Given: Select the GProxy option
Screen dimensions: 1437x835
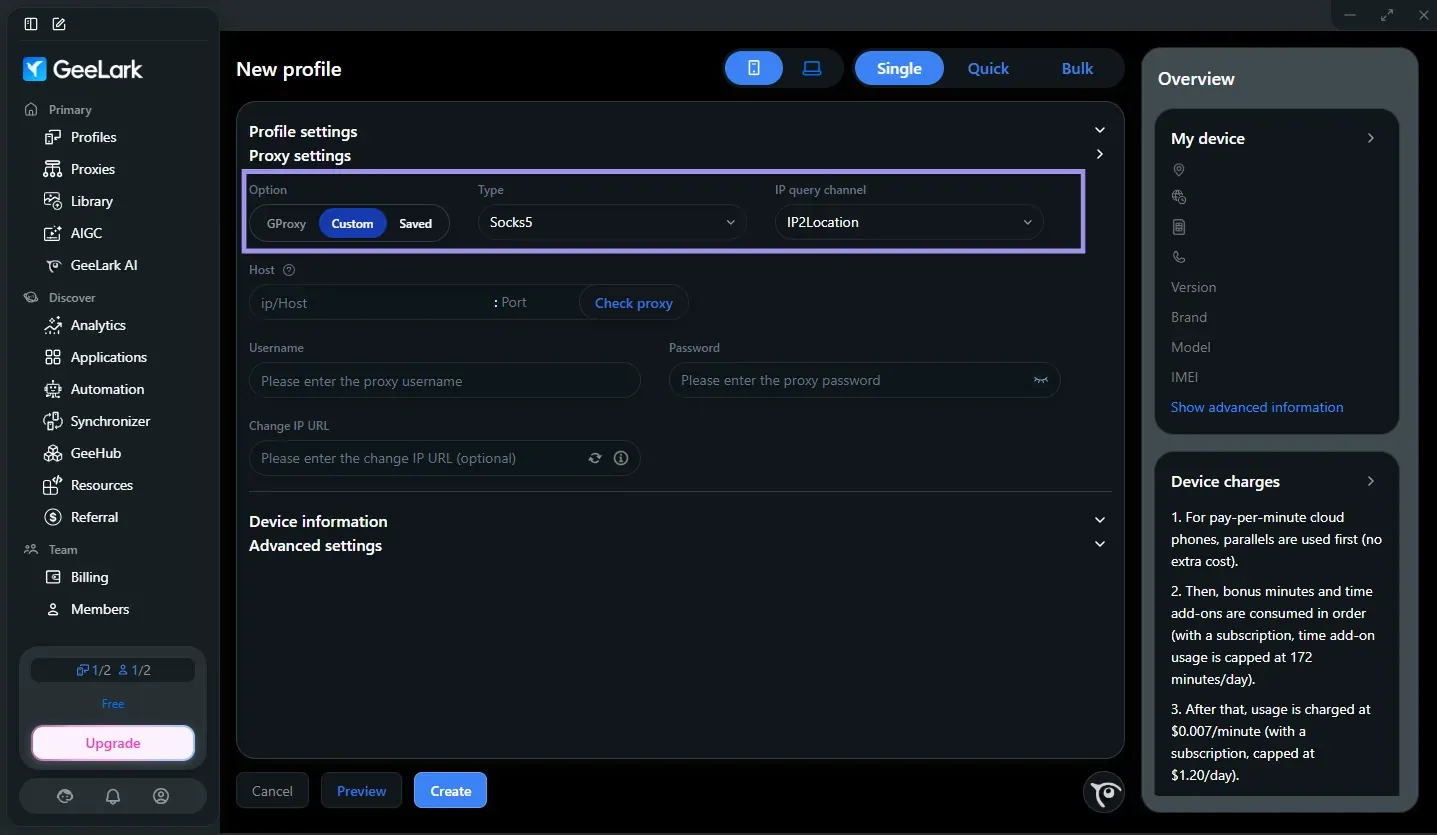Looking at the screenshot, I should [286, 223].
